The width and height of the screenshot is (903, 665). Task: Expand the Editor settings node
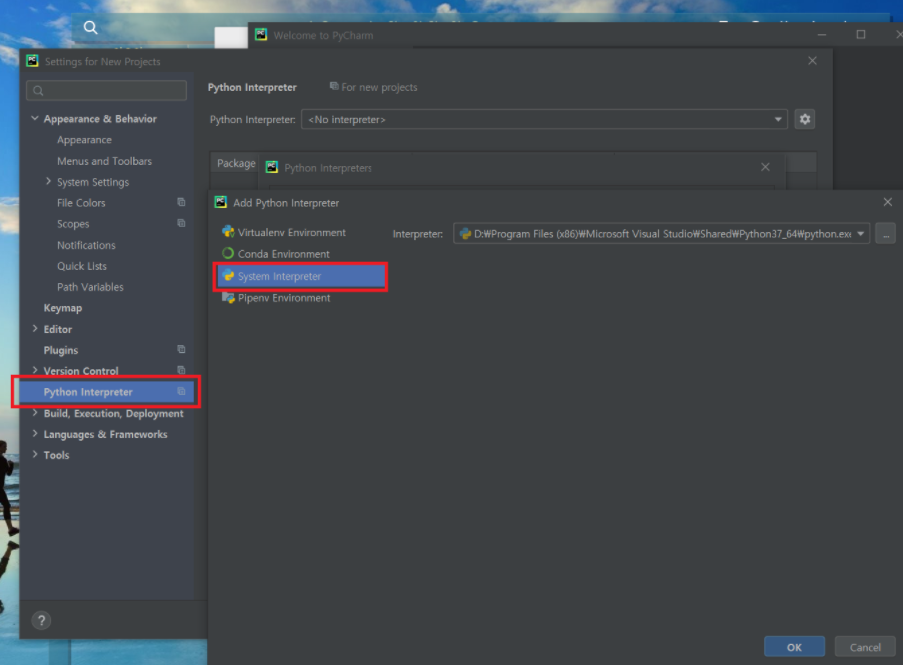(35, 329)
